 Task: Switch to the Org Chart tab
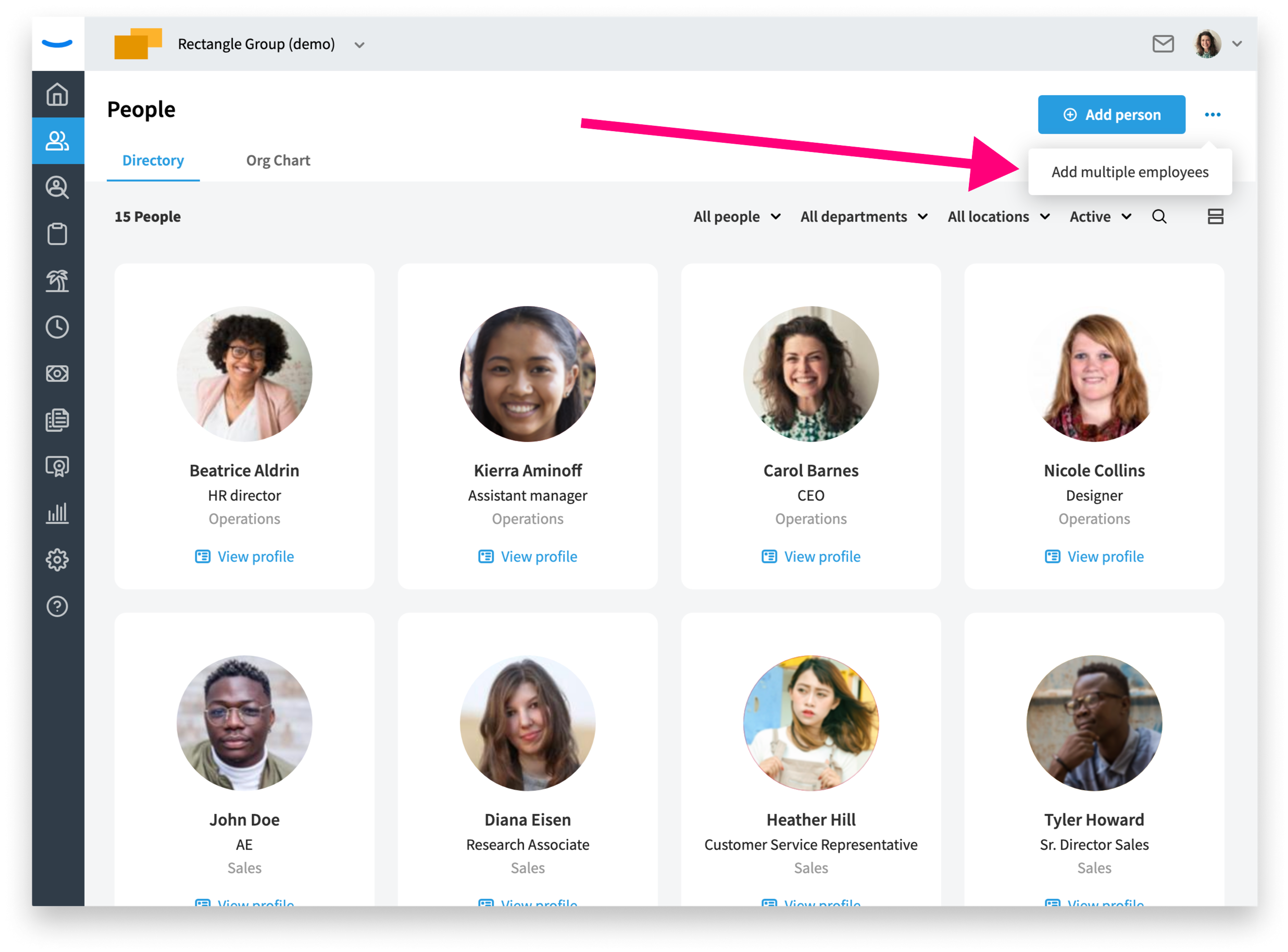[278, 160]
